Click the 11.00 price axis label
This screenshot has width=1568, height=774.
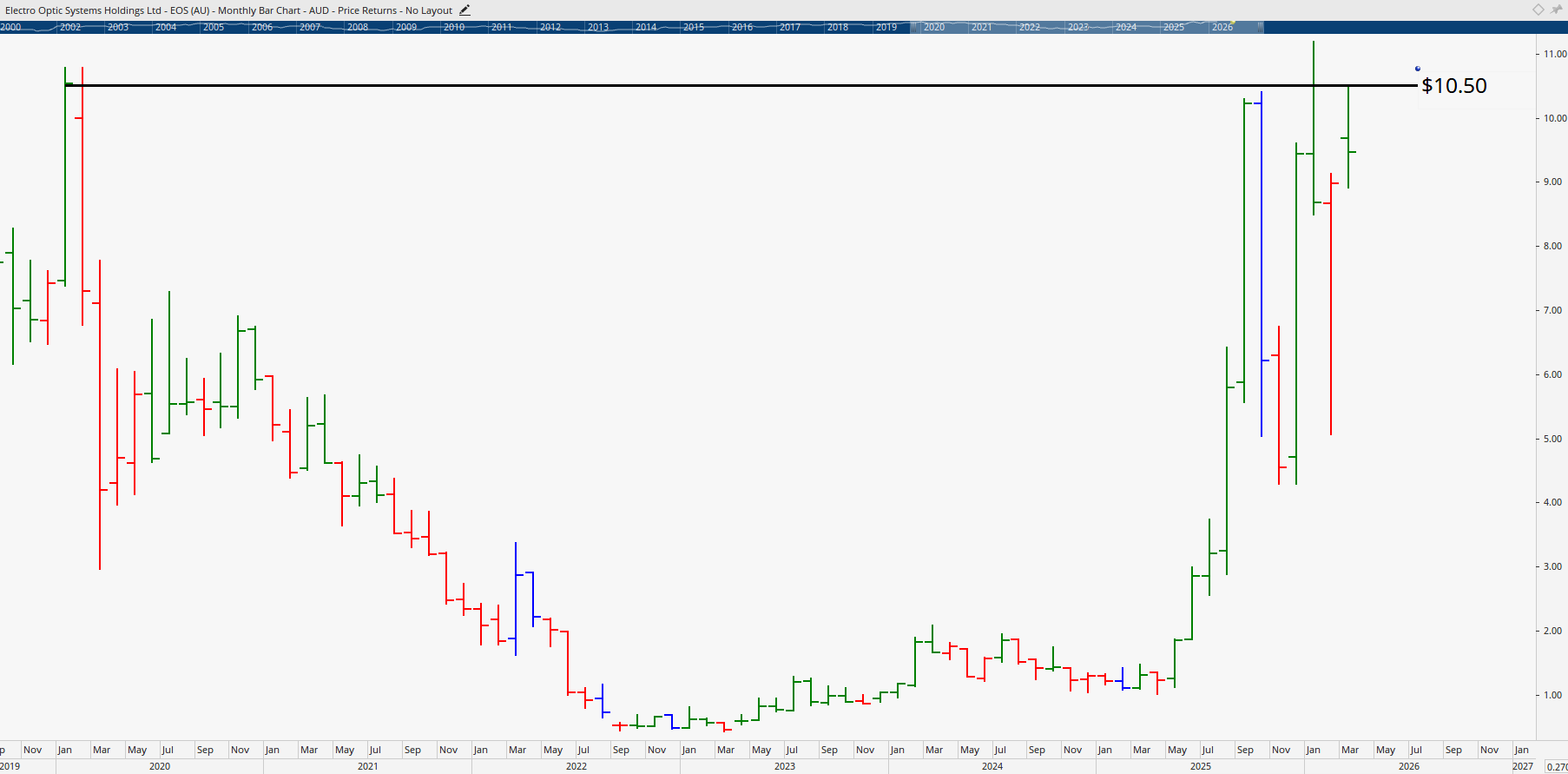tap(1554, 54)
